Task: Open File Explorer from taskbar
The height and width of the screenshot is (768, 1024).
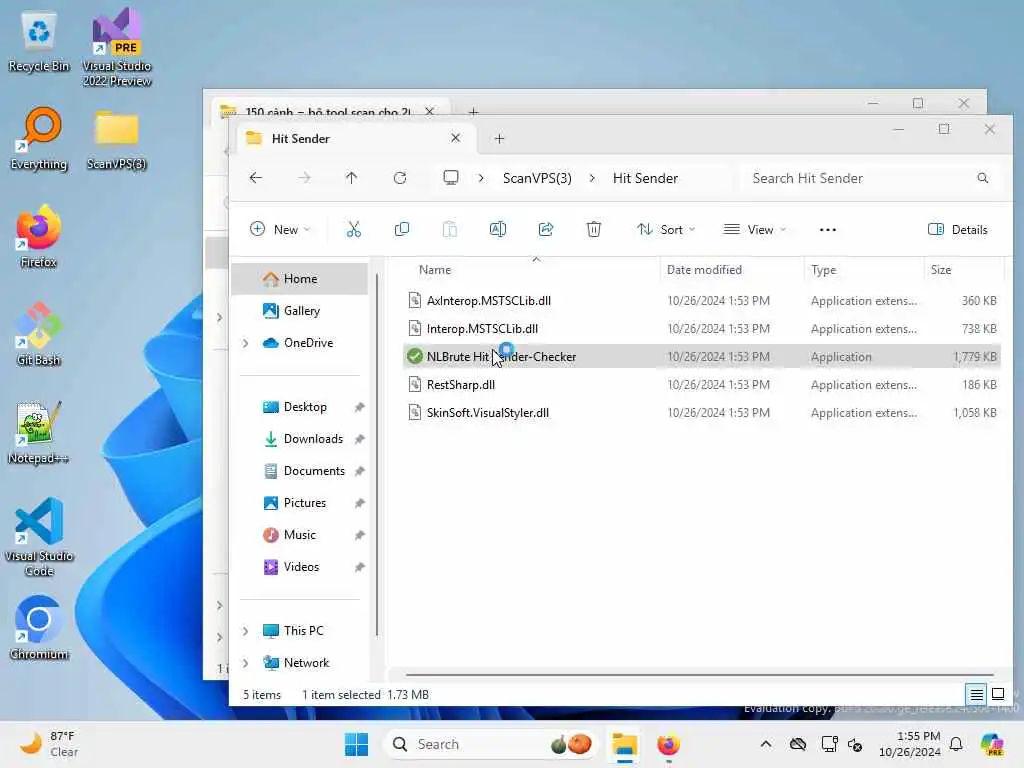Action: [x=624, y=744]
